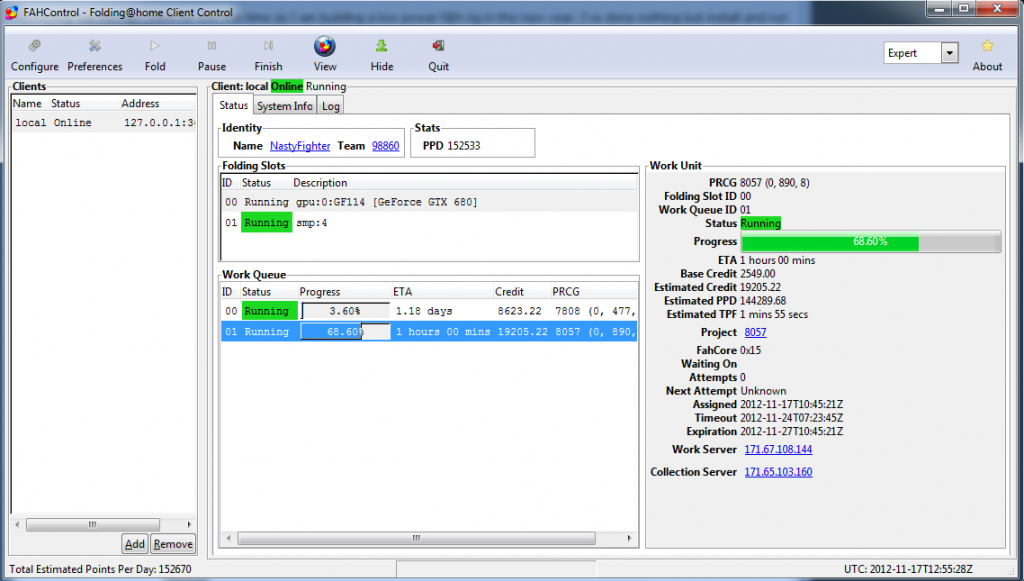Click the Clients Name column header
The width and height of the screenshot is (1024, 581).
pos(27,103)
